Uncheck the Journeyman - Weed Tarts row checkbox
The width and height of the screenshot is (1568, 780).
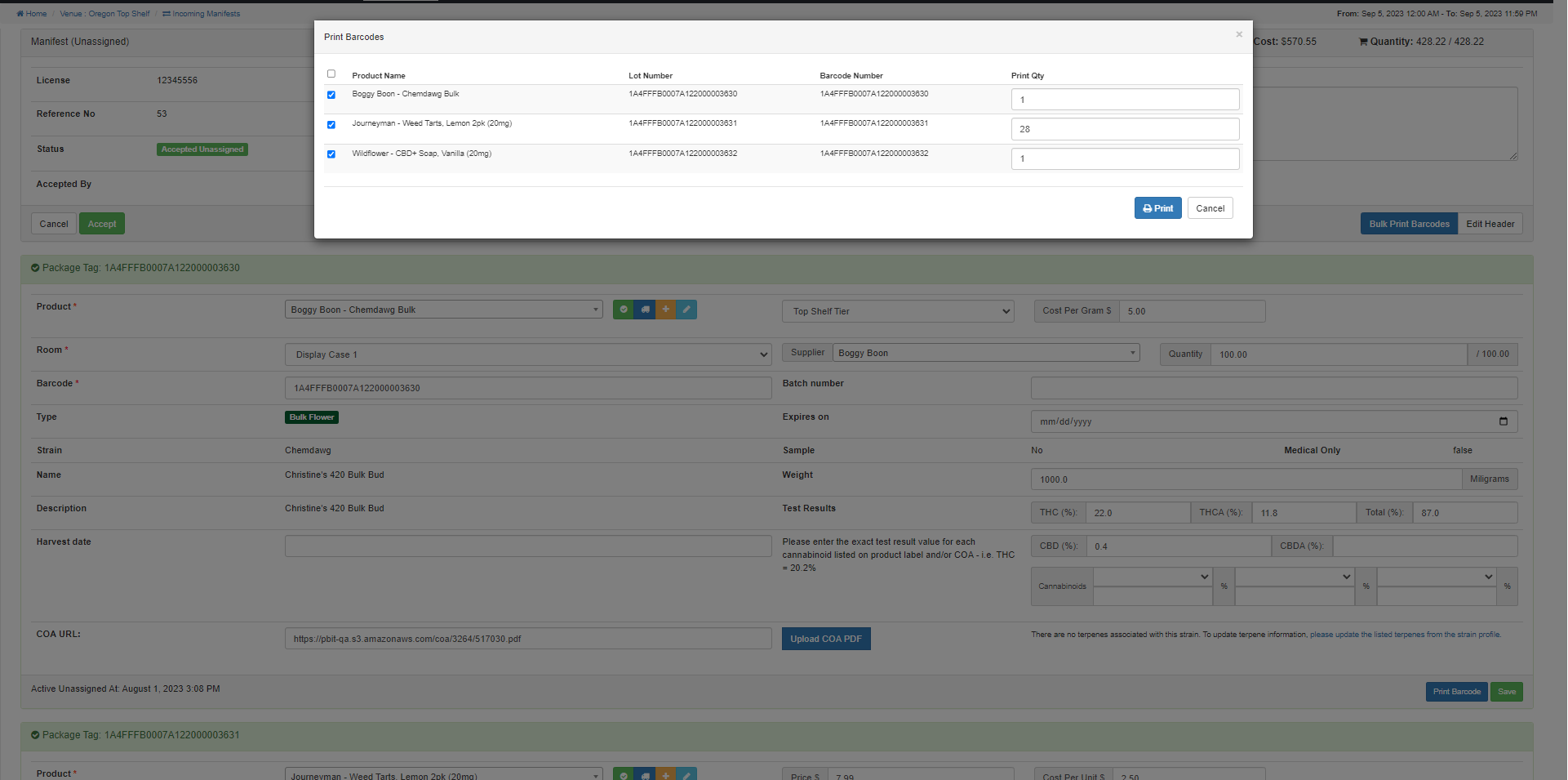(331, 125)
